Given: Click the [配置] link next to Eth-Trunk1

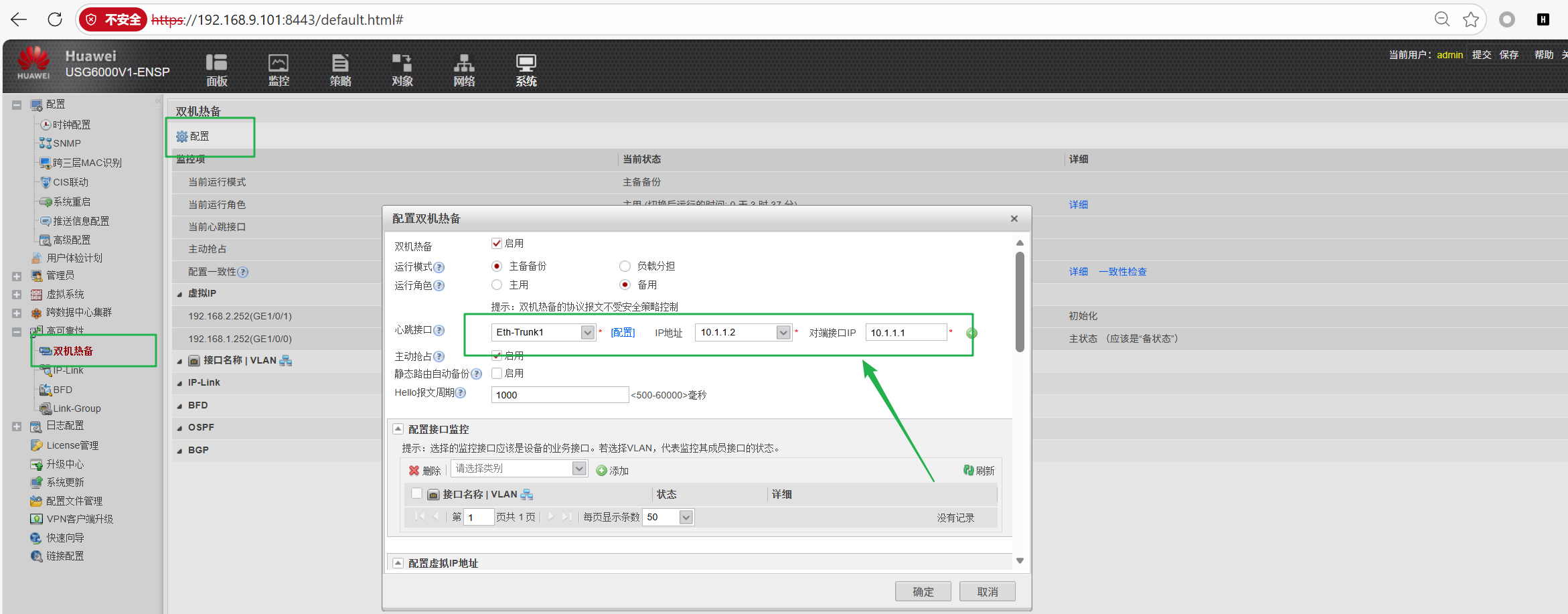Looking at the screenshot, I should pos(623,333).
